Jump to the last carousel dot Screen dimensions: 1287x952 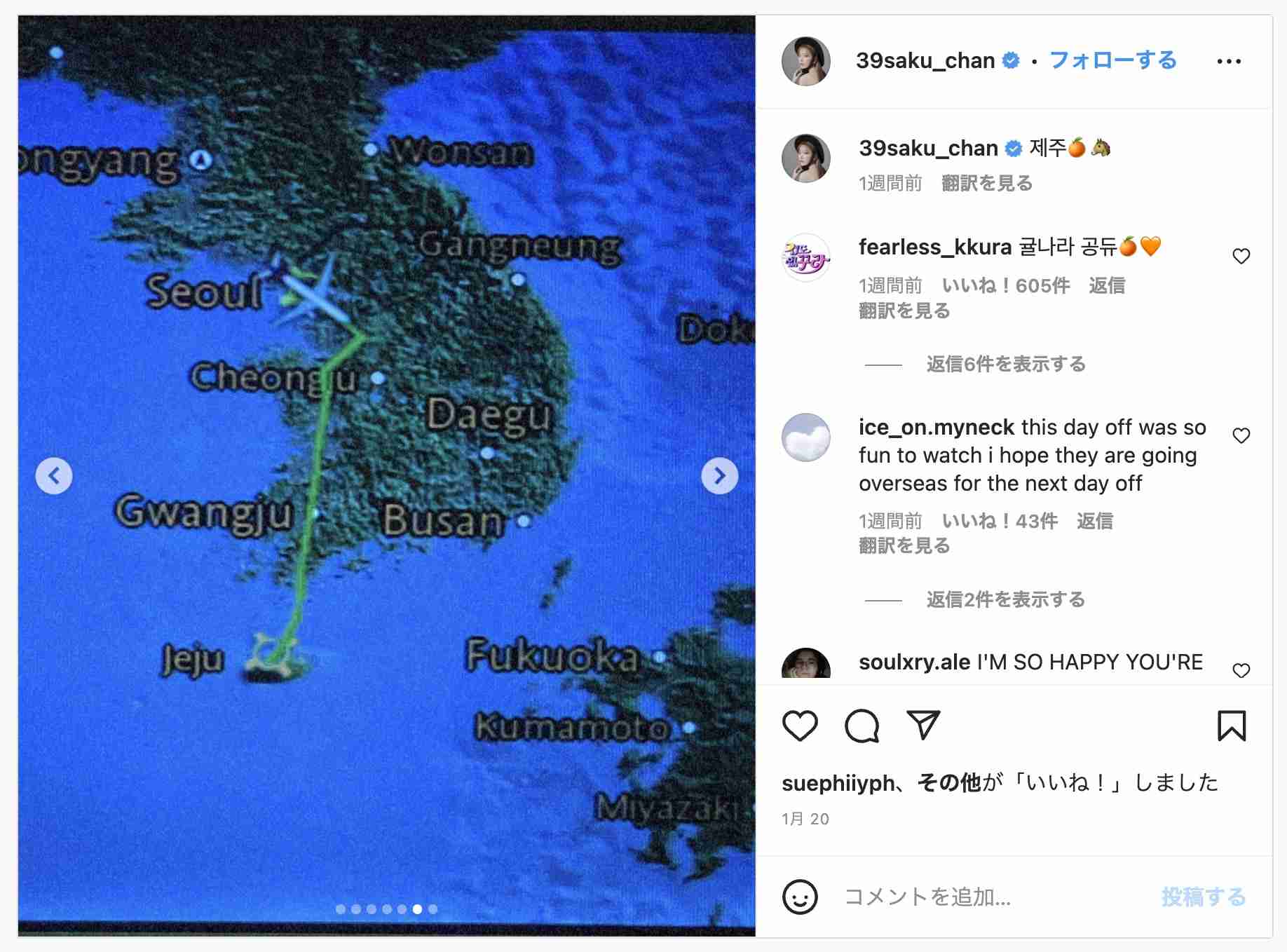[433, 909]
